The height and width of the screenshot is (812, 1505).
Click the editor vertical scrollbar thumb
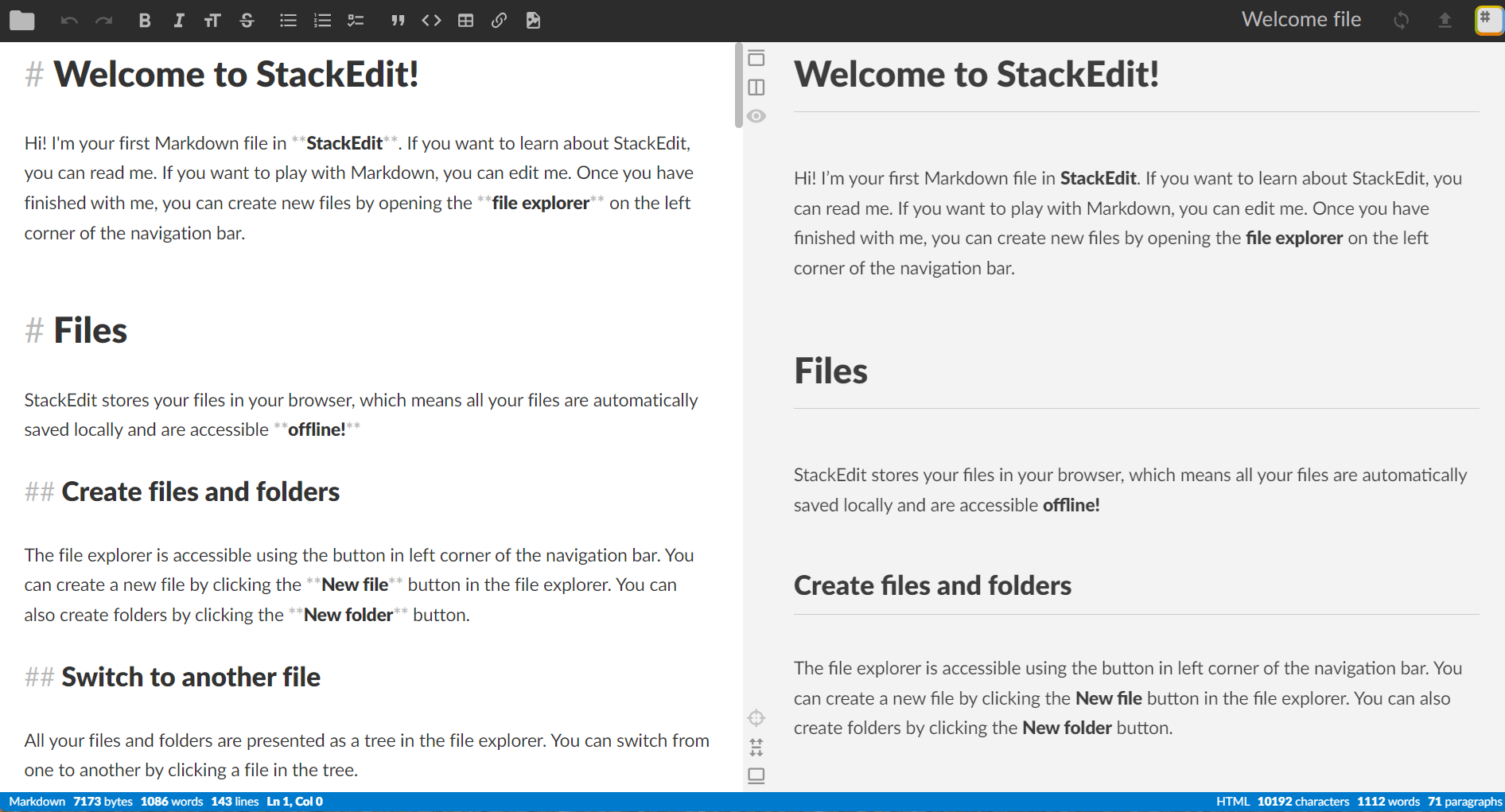tap(739, 86)
